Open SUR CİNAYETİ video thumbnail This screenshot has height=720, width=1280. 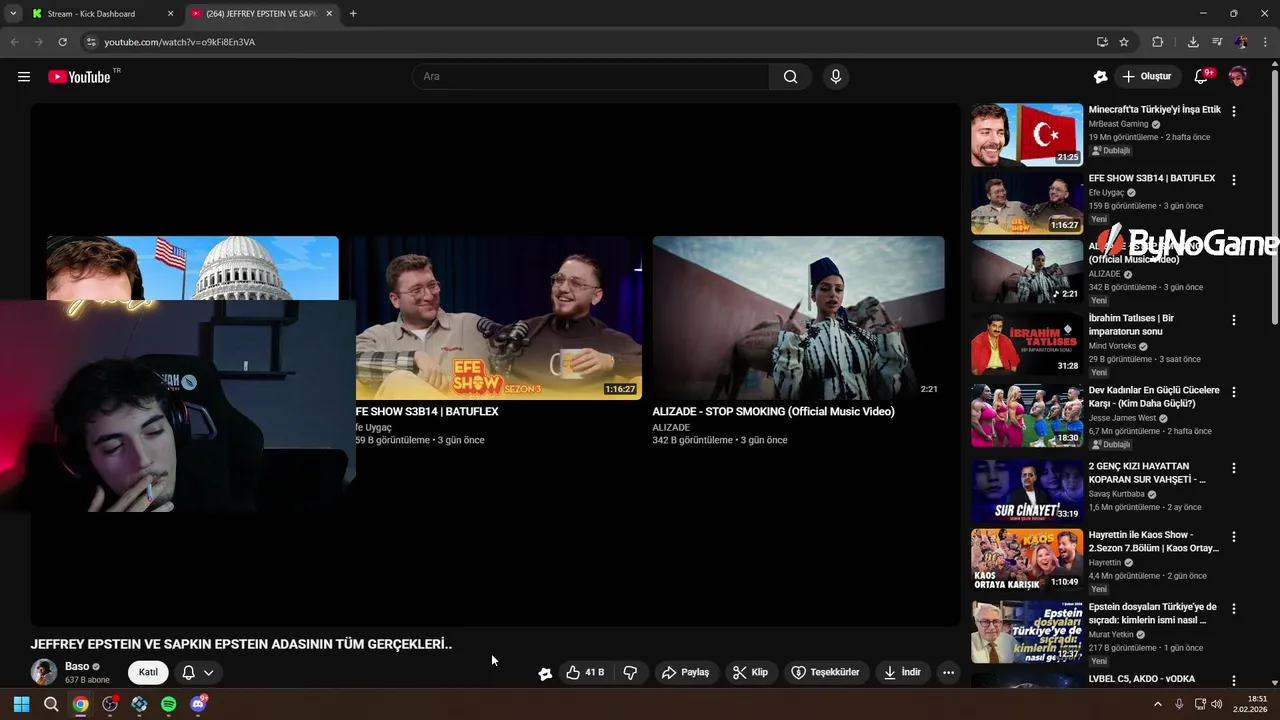click(1027, 491)
